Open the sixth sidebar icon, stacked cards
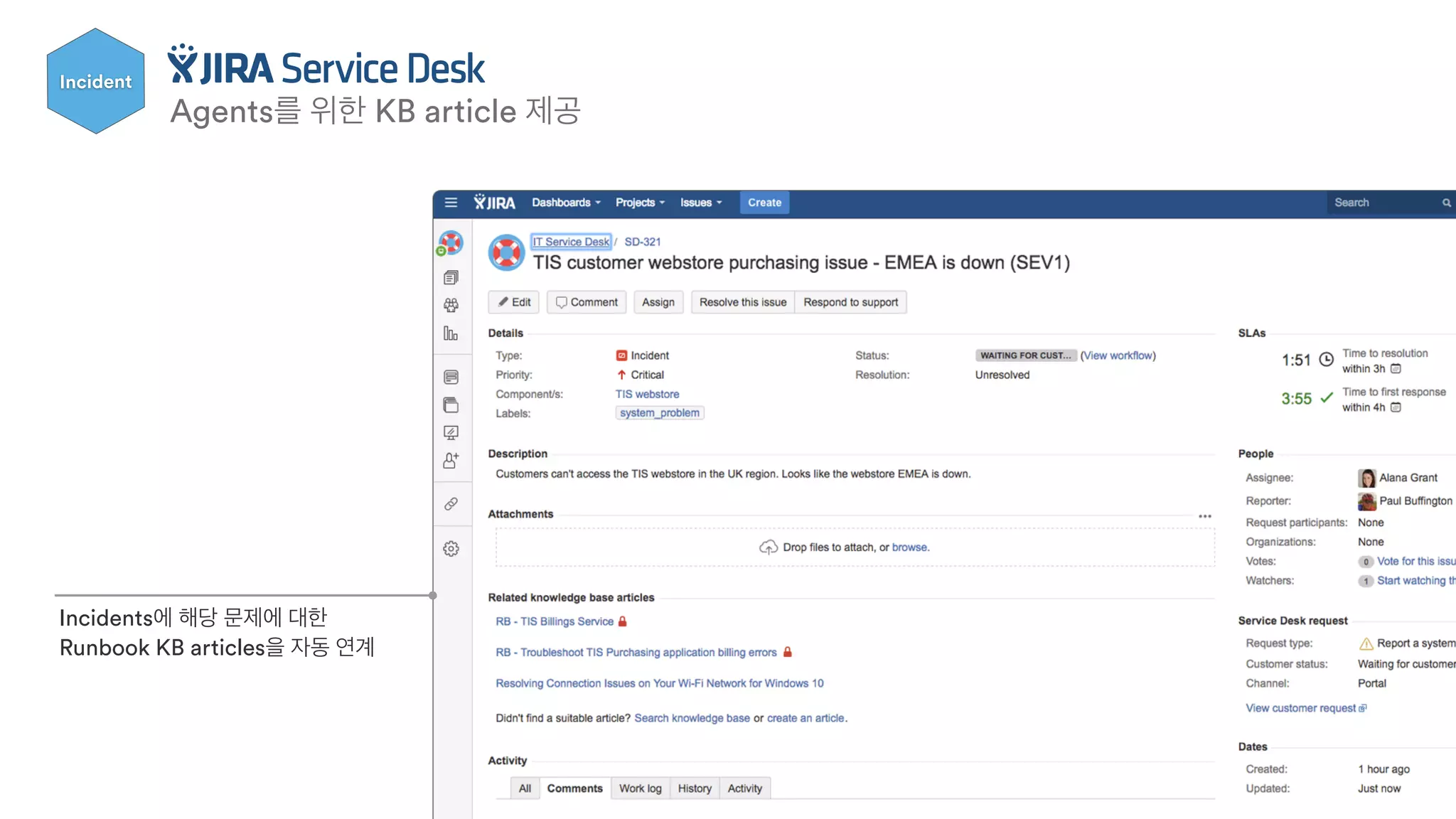Image resolution: width=1456 pixels, height=819 pixels. [451, 405]
